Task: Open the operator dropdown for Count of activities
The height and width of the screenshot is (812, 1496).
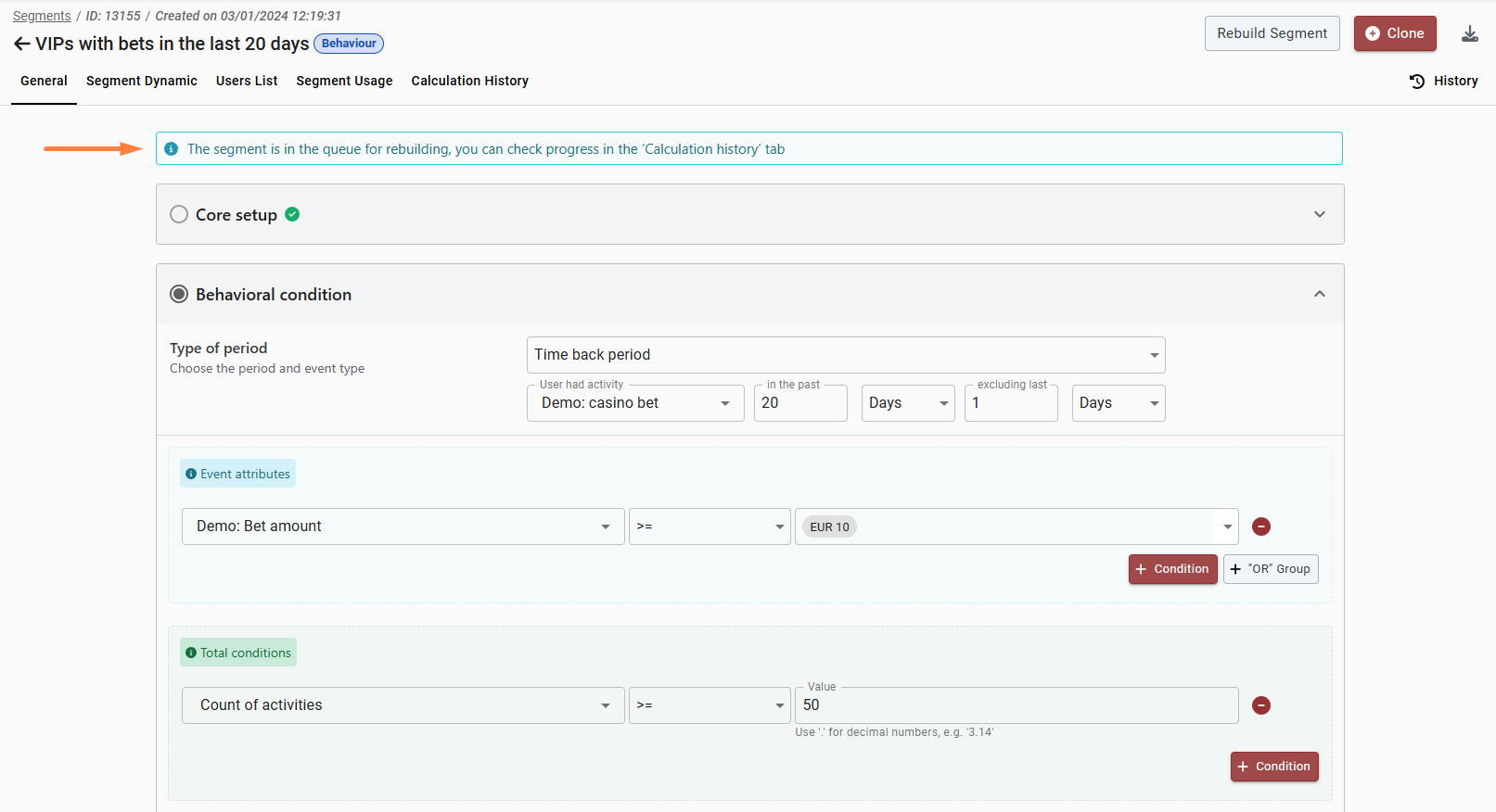Action: (710, 705)
